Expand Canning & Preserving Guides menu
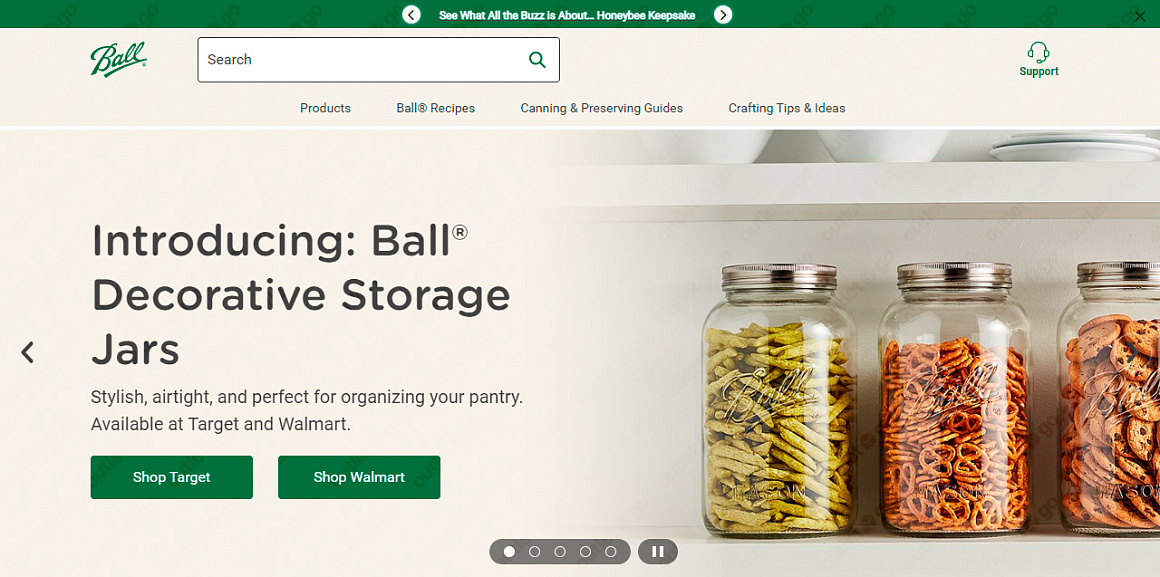 pos(601,108)
